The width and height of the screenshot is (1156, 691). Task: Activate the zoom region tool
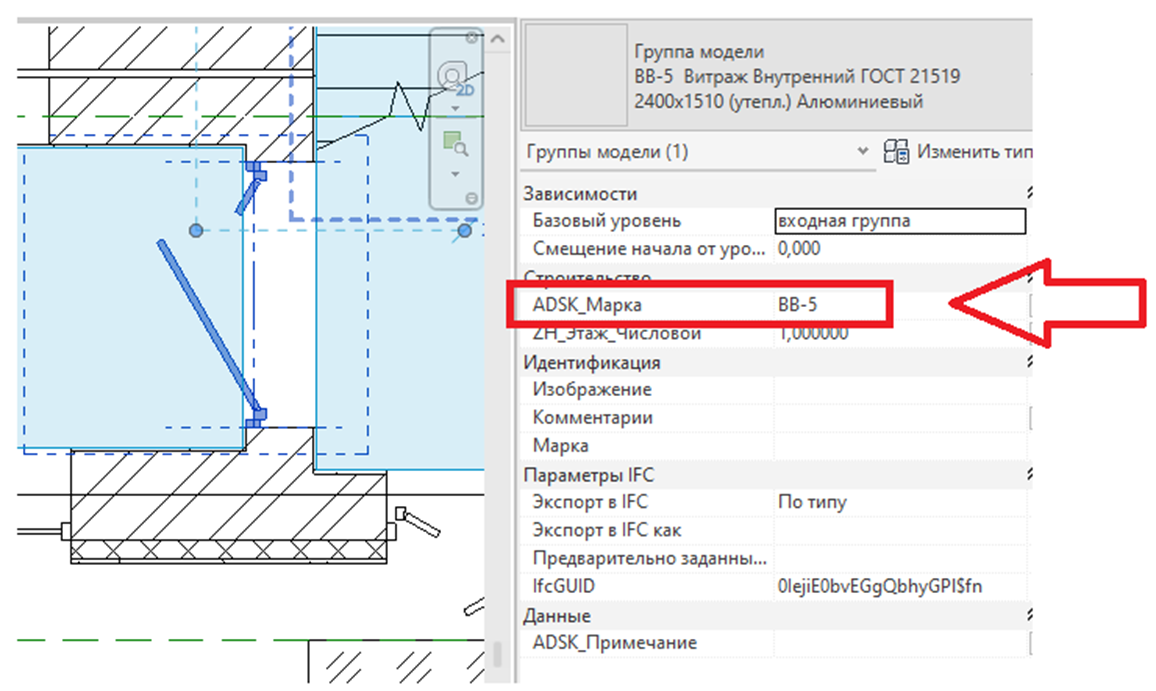pyautogui.click(x=454, y=144)
